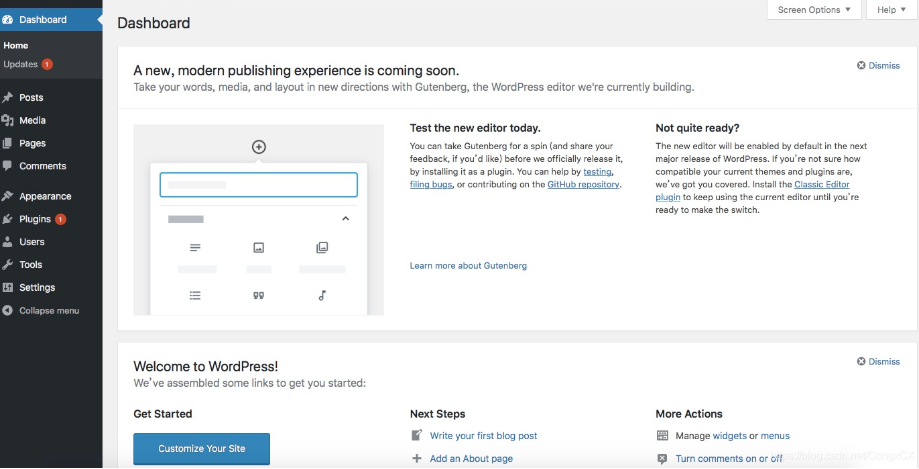
Task: Click Collapse menu text
Action: coord(49,311)
